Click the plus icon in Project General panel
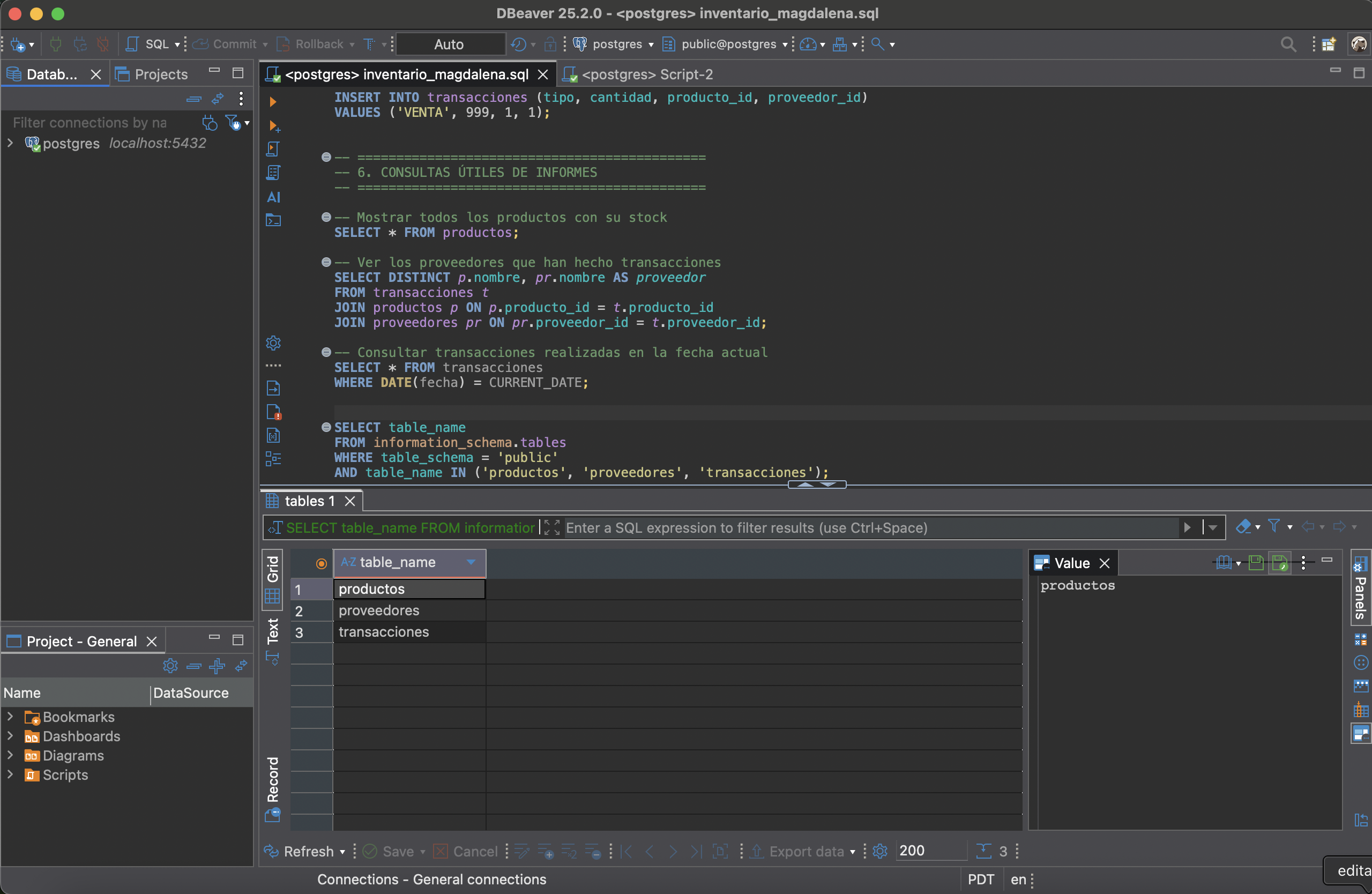 pyautogui.click(x=218, y=666)
